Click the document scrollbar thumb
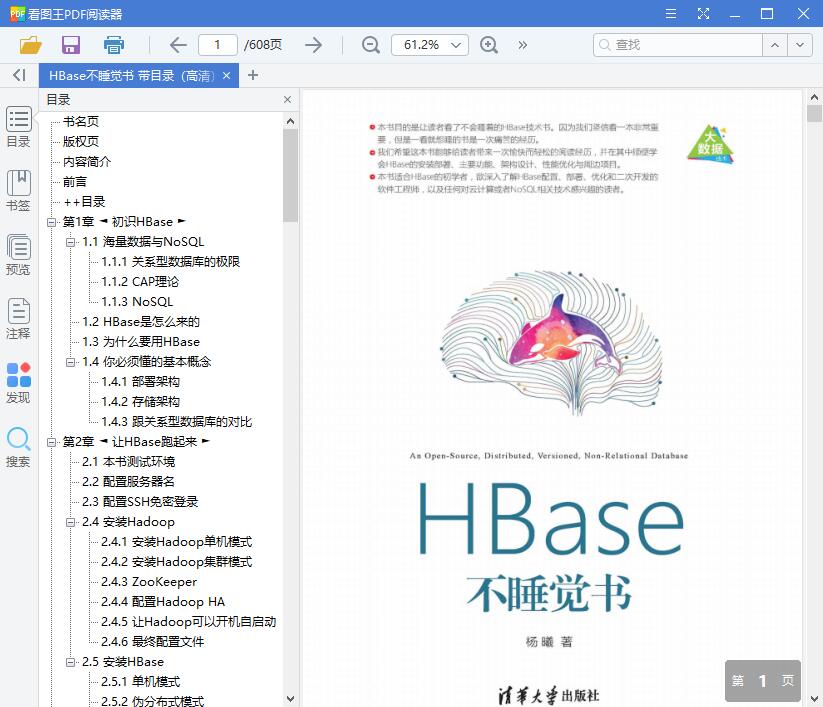The height and width of the screenshot is (707, 823). [x=815, y=113]
